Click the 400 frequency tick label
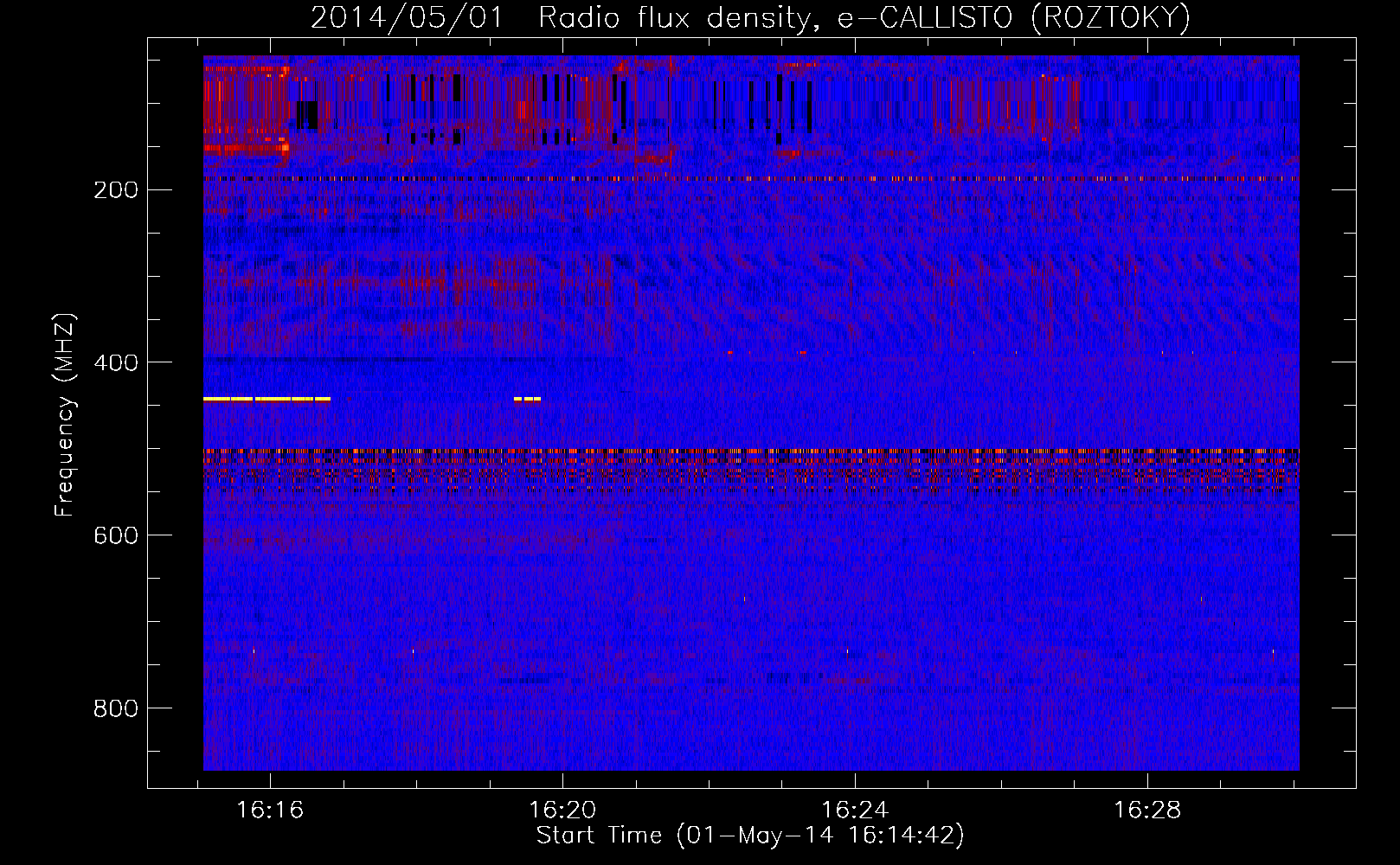This screenshot has width=1400, height=865. pyautogui.click(x=116, y=362)
